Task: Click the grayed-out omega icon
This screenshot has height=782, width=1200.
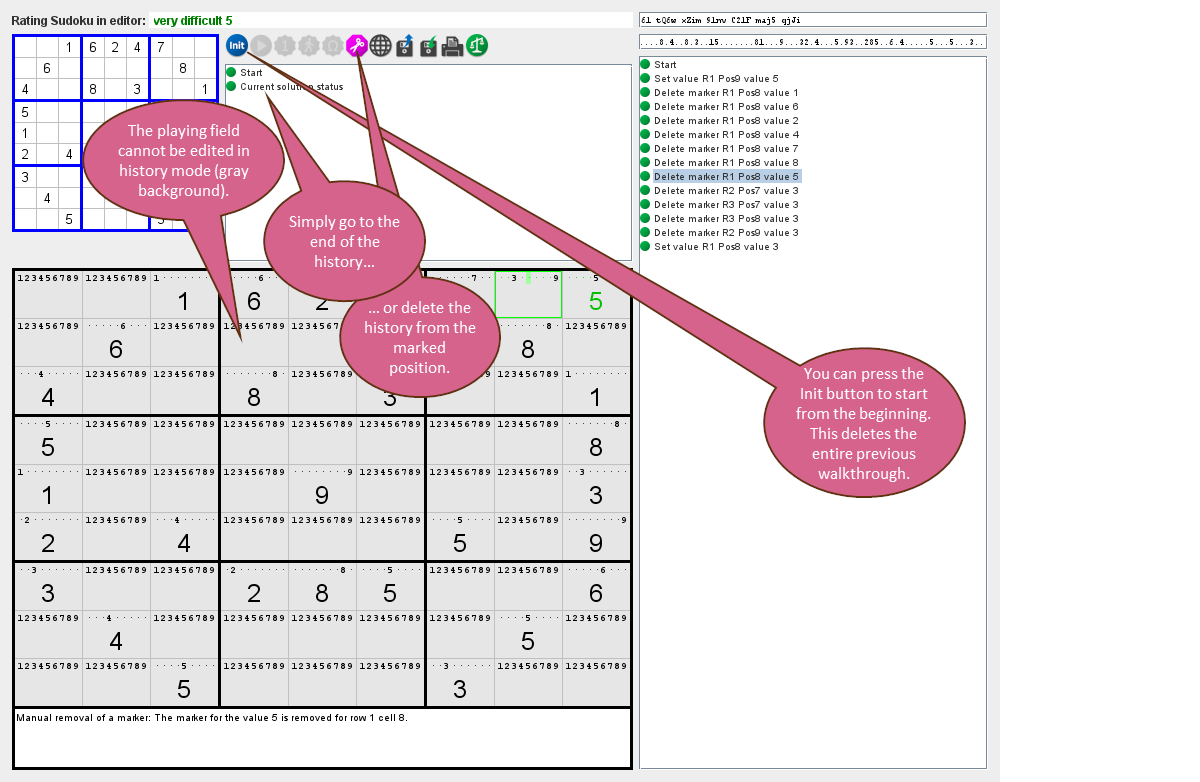Action: [333, 45]
